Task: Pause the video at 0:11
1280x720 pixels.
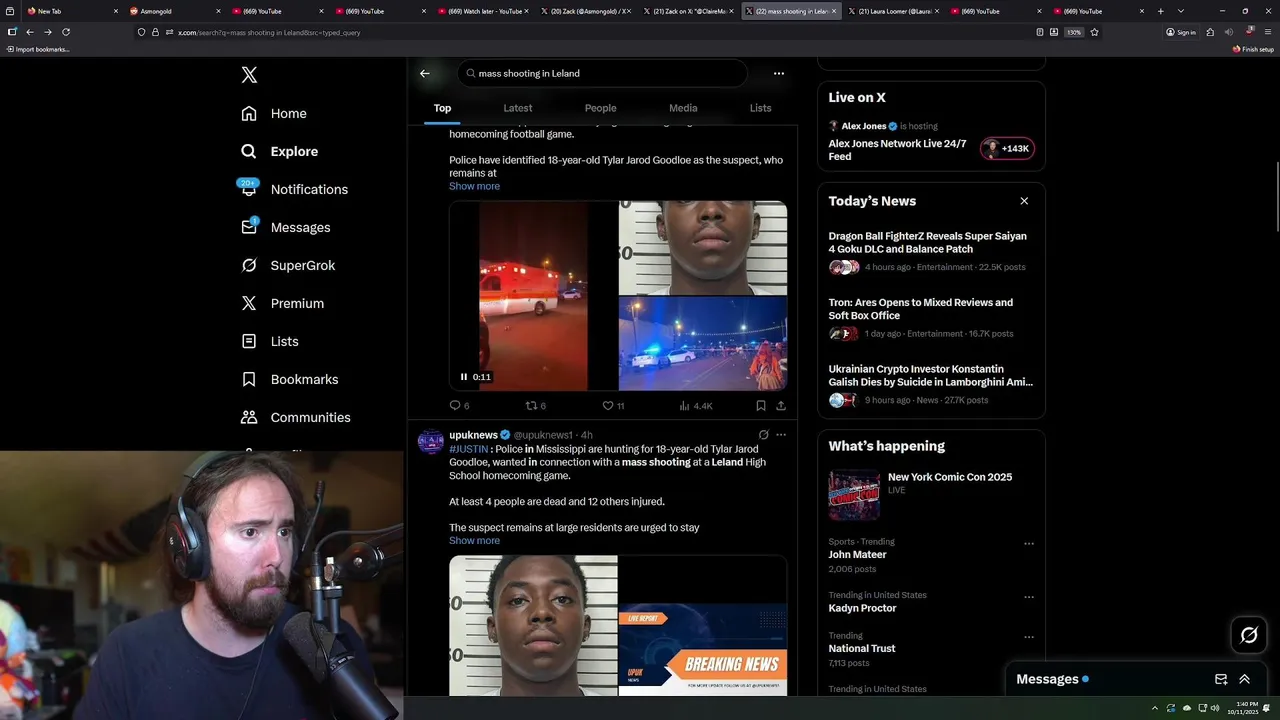Action: coord(463,377)
